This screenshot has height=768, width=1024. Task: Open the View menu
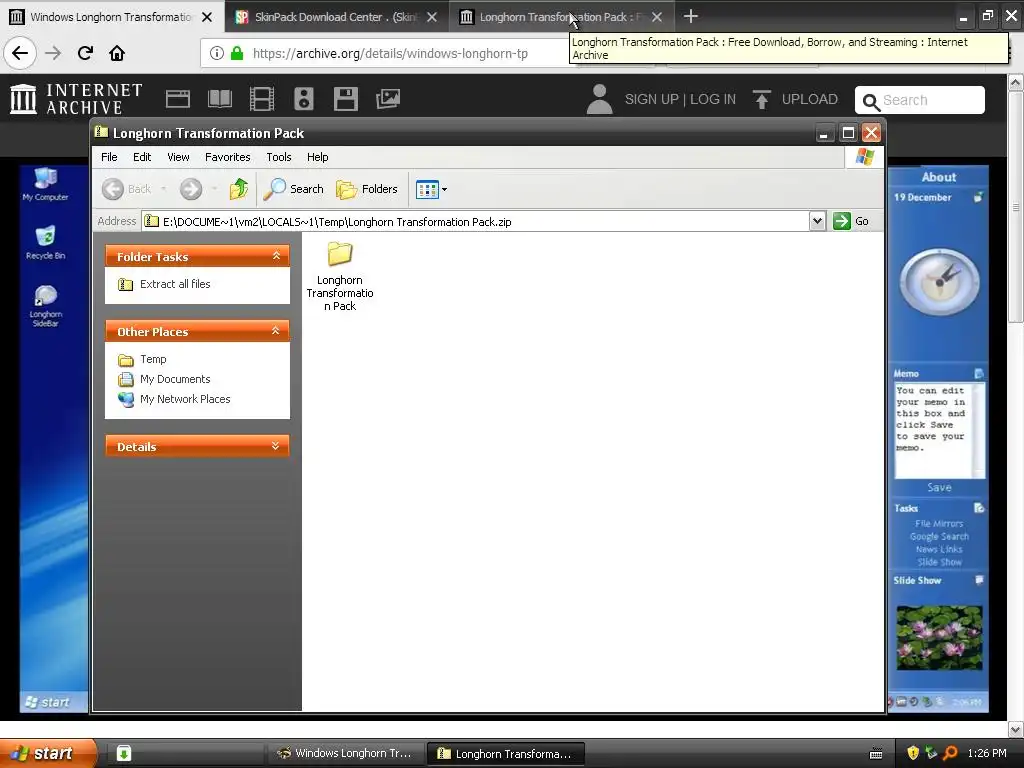pos(178,157)
